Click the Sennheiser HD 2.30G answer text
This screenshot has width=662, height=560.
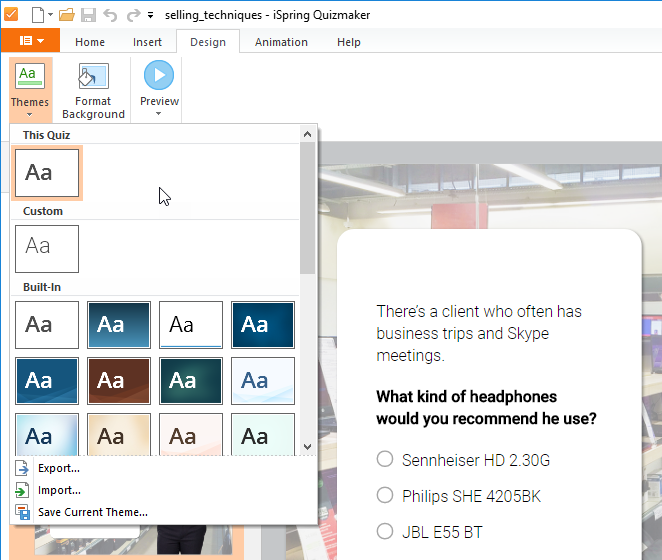pos(476,460)
